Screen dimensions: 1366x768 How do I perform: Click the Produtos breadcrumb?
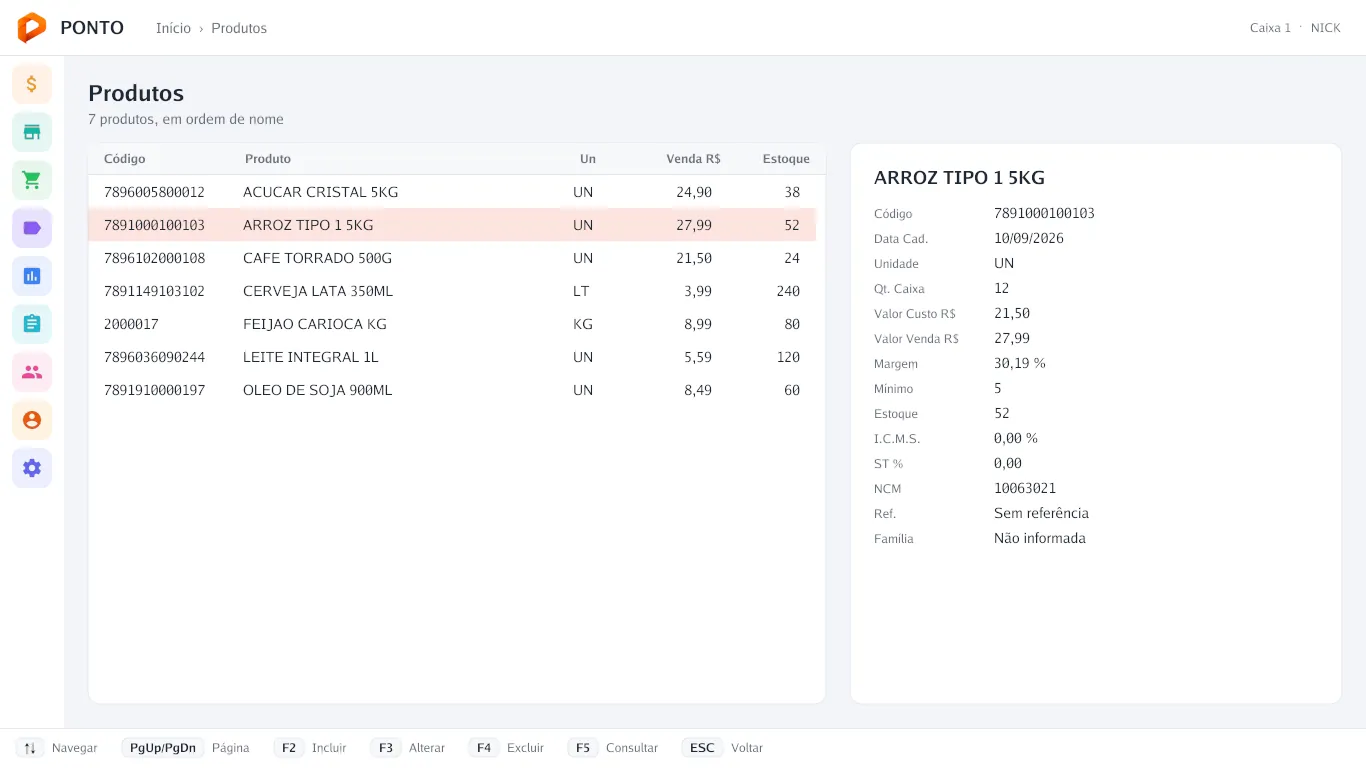click(x=239, y=28)
